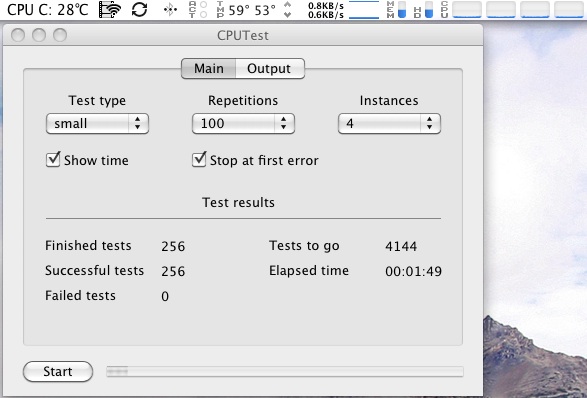The height and width of the screenshot is (398, 587).
Task: Click the CPU C: 28°C menu bar item
Action: (x=48, y=10)
